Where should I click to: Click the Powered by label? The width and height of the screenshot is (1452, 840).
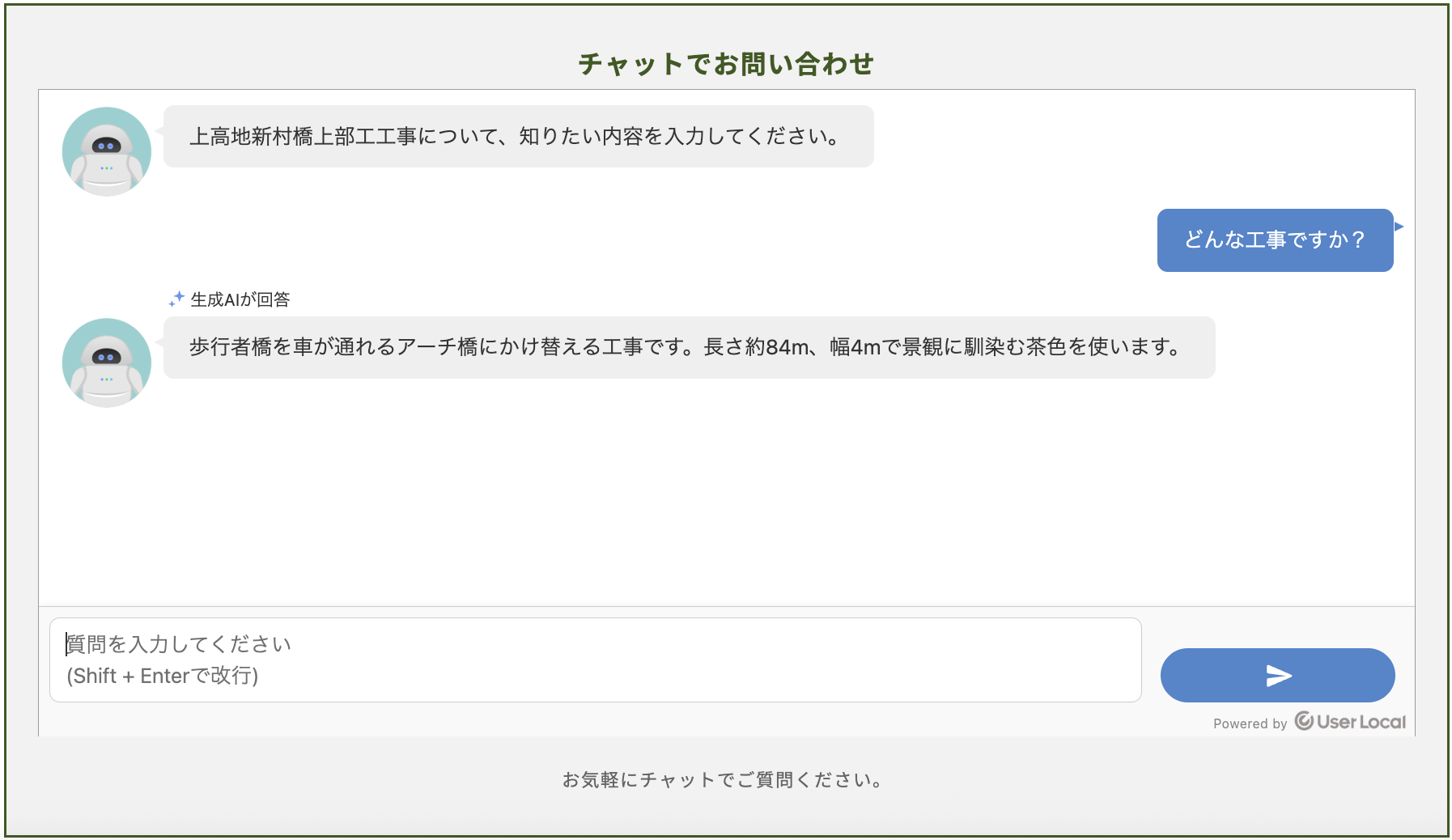click(1250, 723)
